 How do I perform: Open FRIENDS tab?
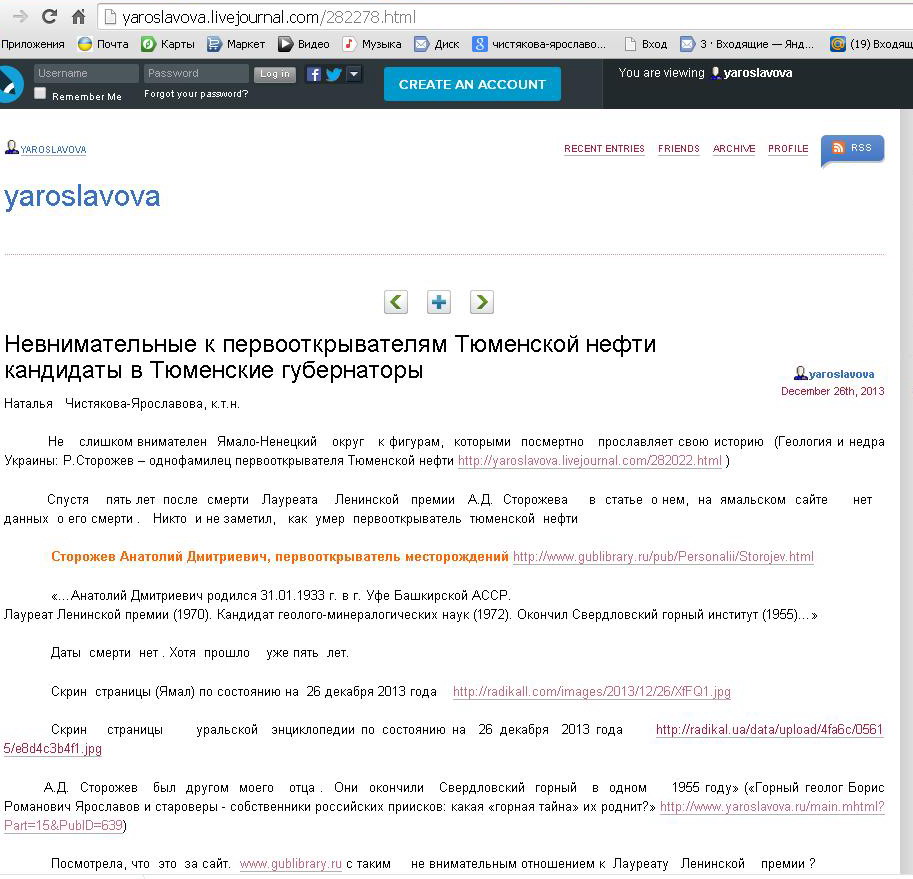pos(678,148)
